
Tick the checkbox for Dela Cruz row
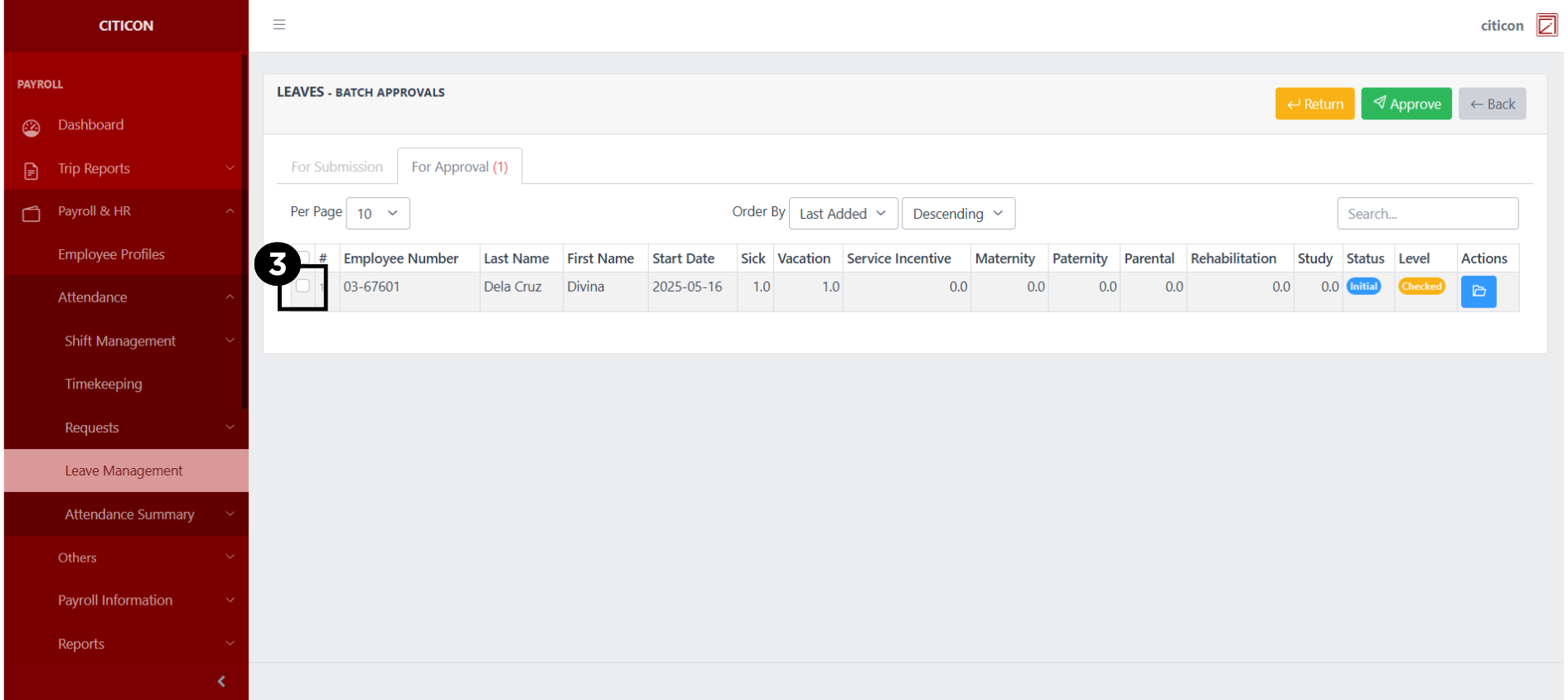(x=303, y=286)
